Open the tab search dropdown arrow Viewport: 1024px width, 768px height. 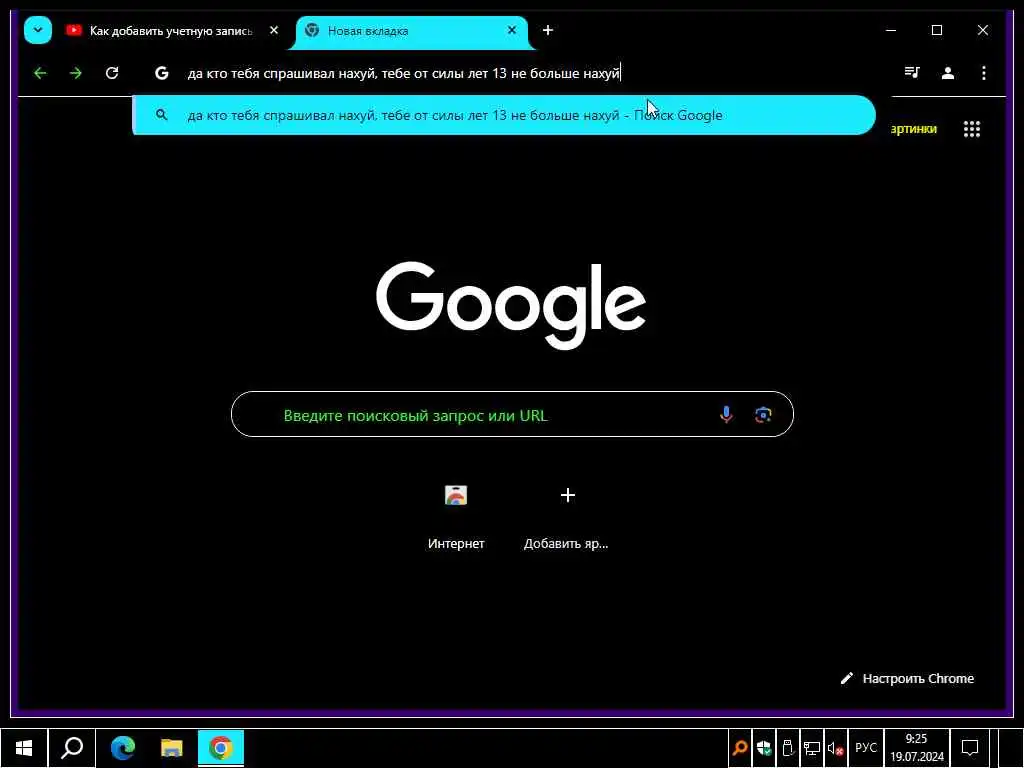[38, 30]
